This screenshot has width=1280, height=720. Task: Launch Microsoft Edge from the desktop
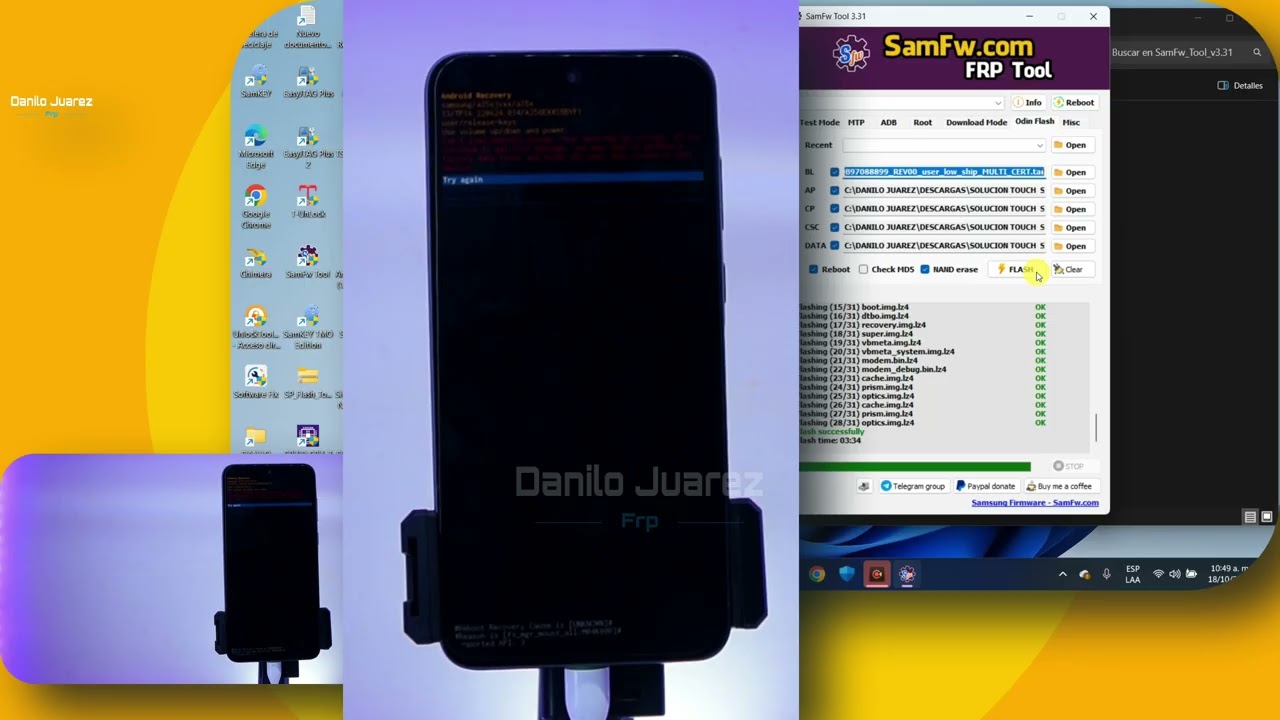tap(256, 148)
